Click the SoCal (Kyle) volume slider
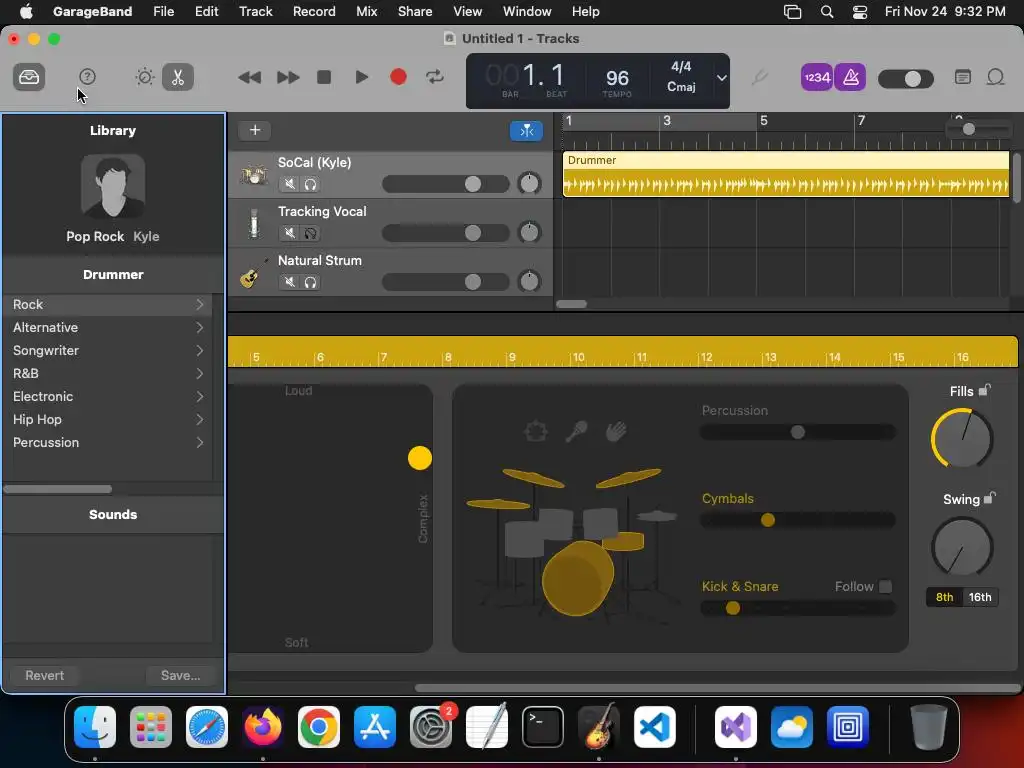This screenshot has height=768, width=1024. pos(445,184)
